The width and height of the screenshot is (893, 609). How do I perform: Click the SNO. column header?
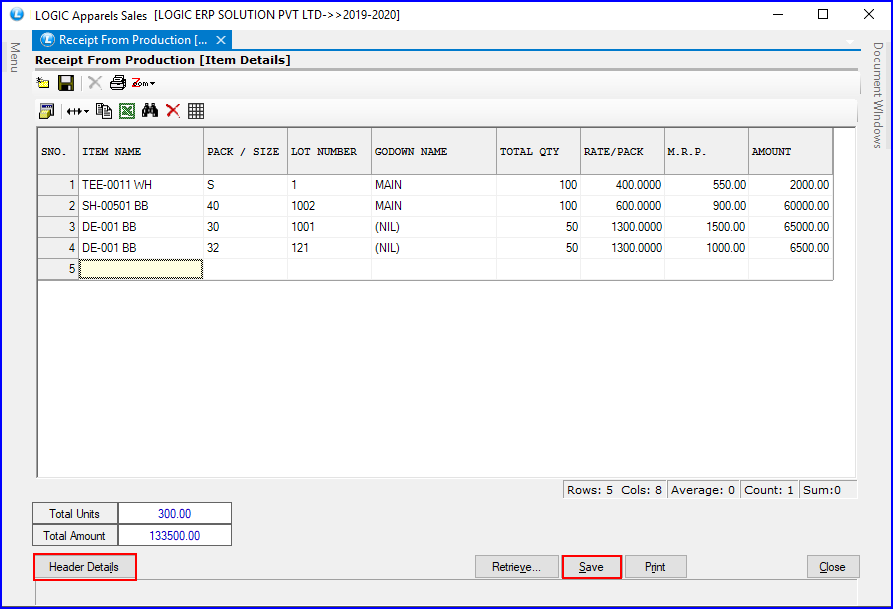click(58, 152)
